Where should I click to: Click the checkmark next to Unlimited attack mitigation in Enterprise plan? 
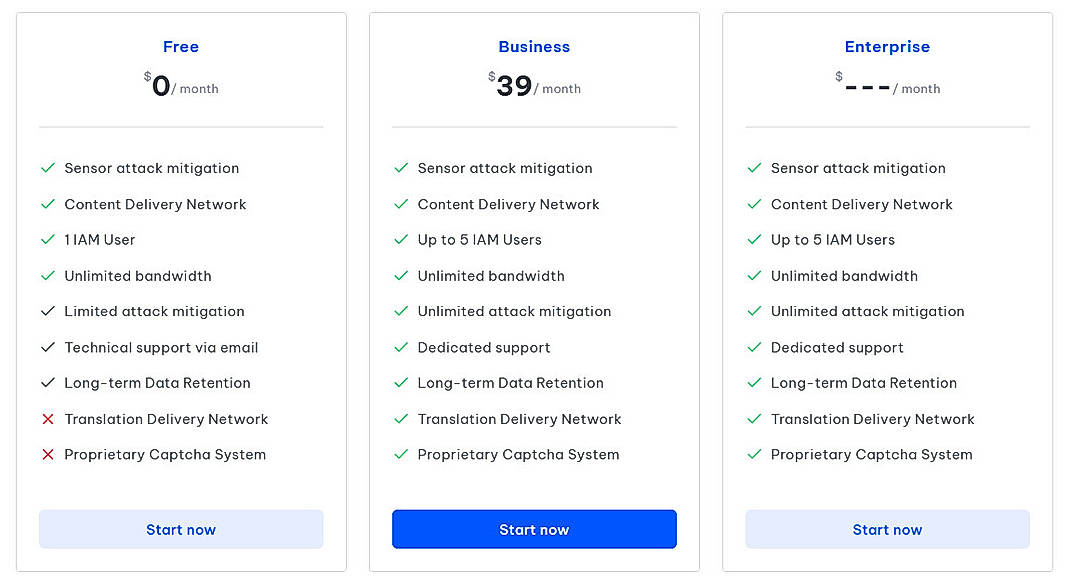[x=755, y=311]
